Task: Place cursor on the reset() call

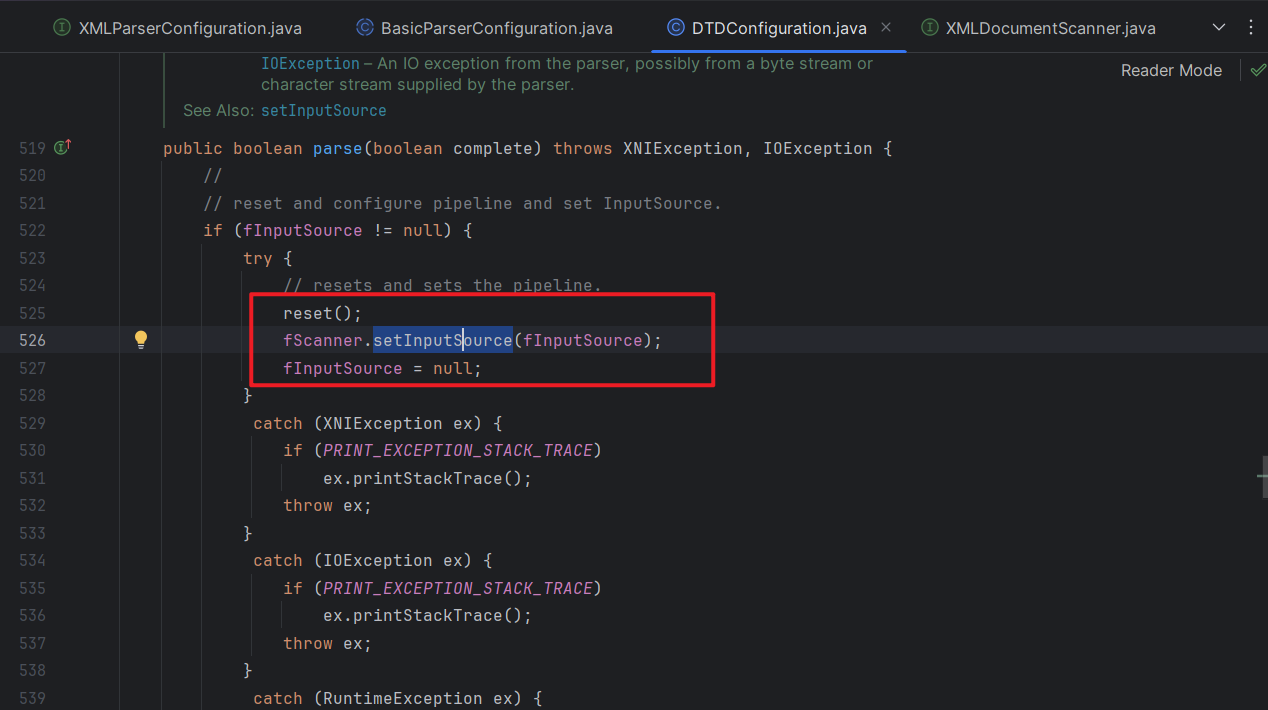Action: coord(322,313)
